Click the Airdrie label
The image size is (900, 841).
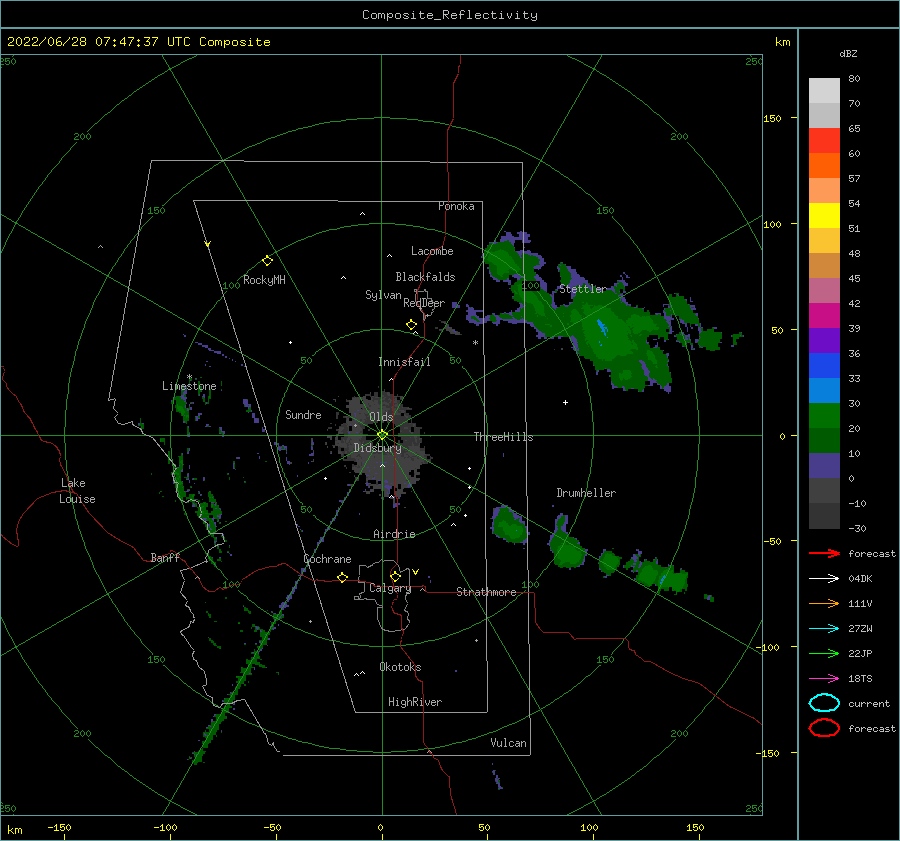394,534
